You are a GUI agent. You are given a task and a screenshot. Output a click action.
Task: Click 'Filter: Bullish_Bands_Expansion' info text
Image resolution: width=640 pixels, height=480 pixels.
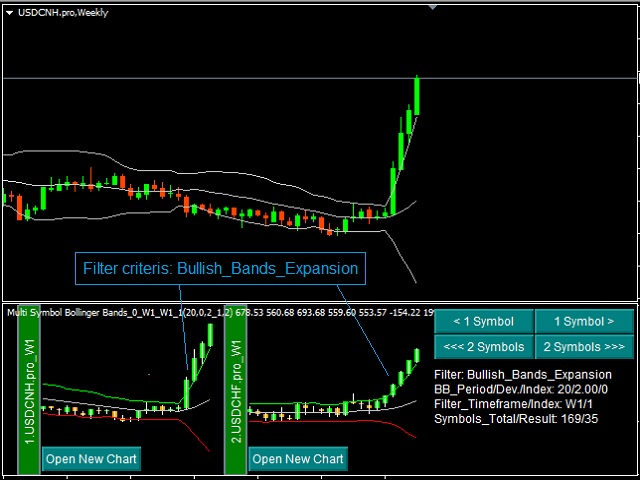tap(523, 375)
